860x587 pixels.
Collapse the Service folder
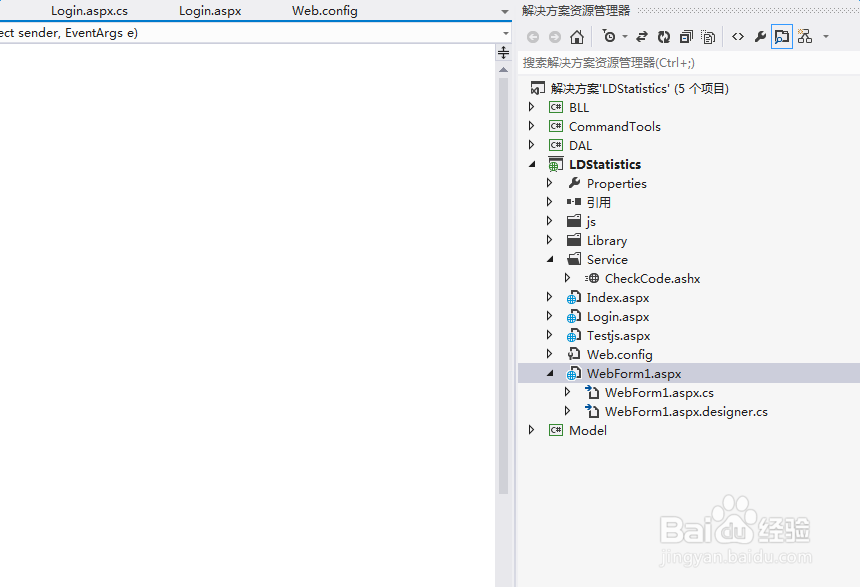pyautogui.click(x=550, y=259)
